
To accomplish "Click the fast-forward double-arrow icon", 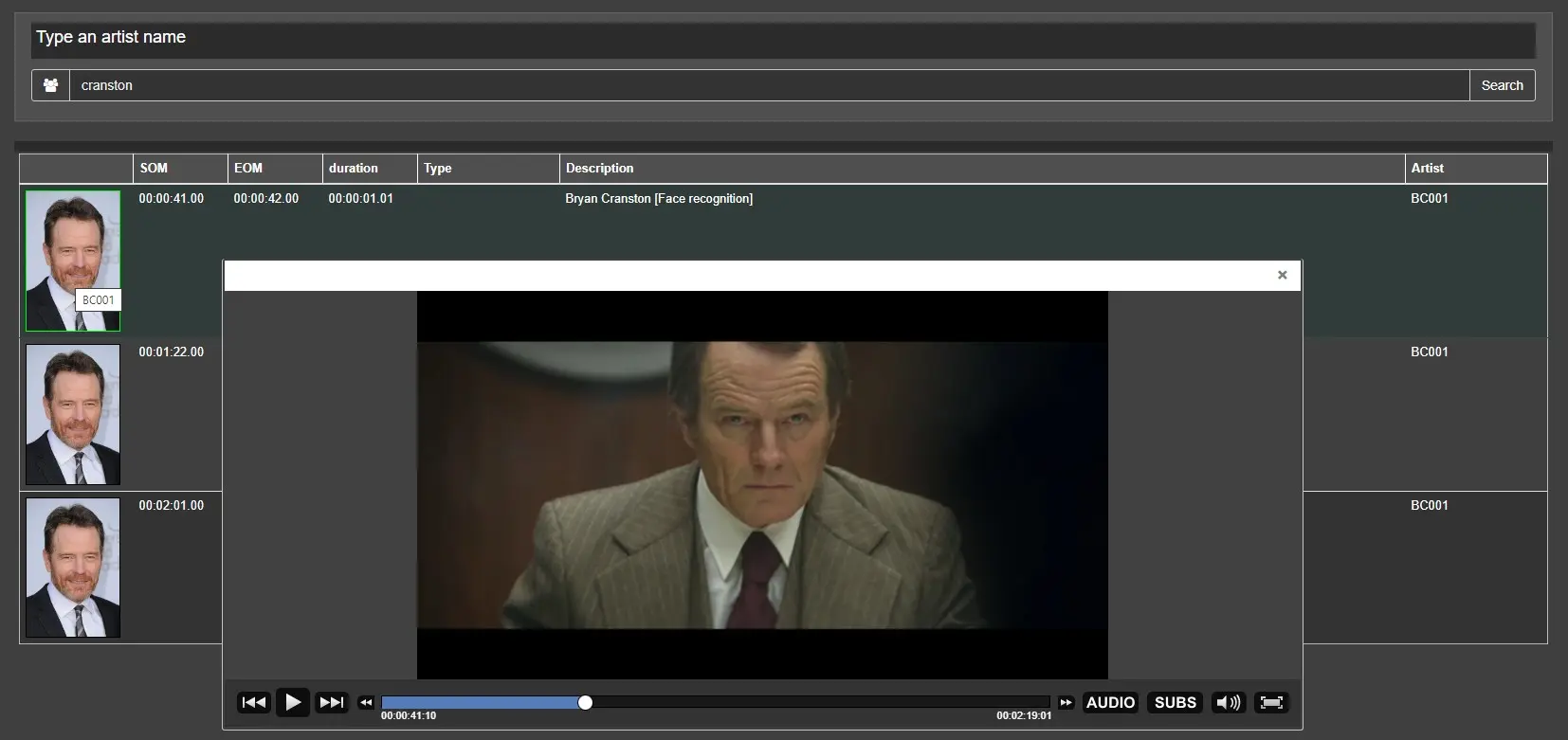I will coord(1066,702).
